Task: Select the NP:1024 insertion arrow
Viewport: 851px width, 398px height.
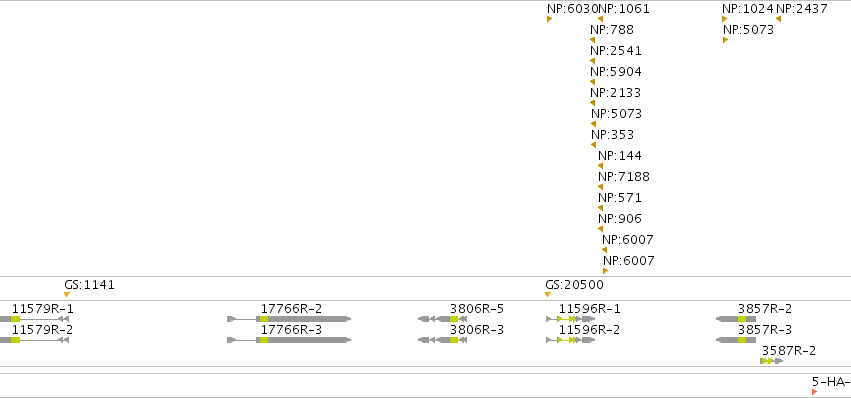Action: [725, 19]
